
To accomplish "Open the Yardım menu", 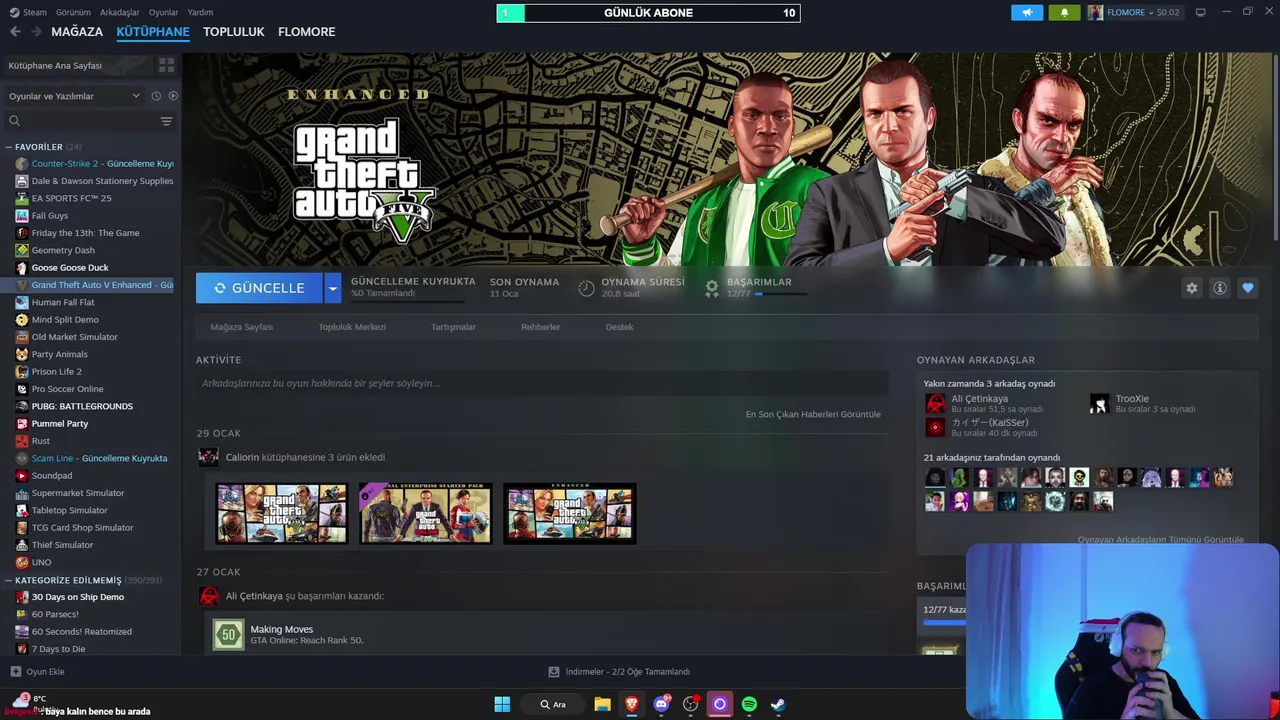I will click(x=200, y=12).
